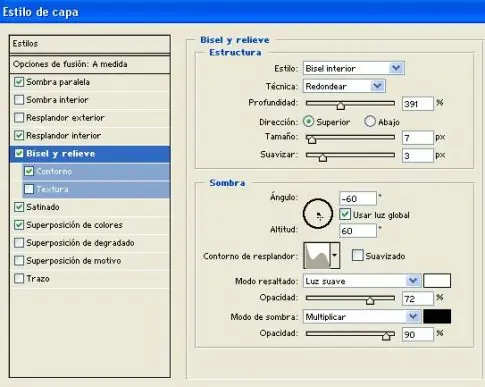Click the Ángulo field showing -60
The image size is (485, 387).
click(x=358, y=199)
